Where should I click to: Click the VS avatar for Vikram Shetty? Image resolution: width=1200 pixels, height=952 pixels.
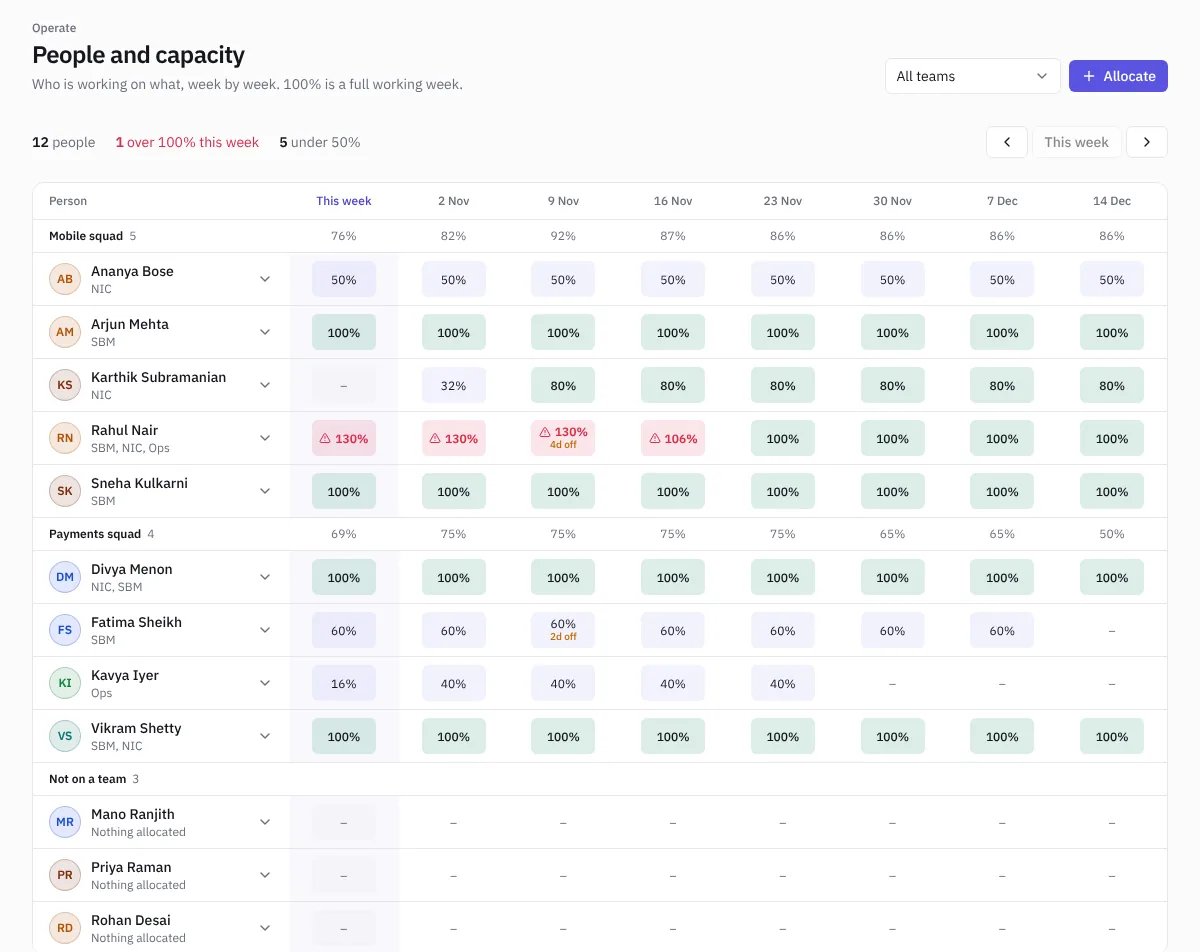coord(65,736)
